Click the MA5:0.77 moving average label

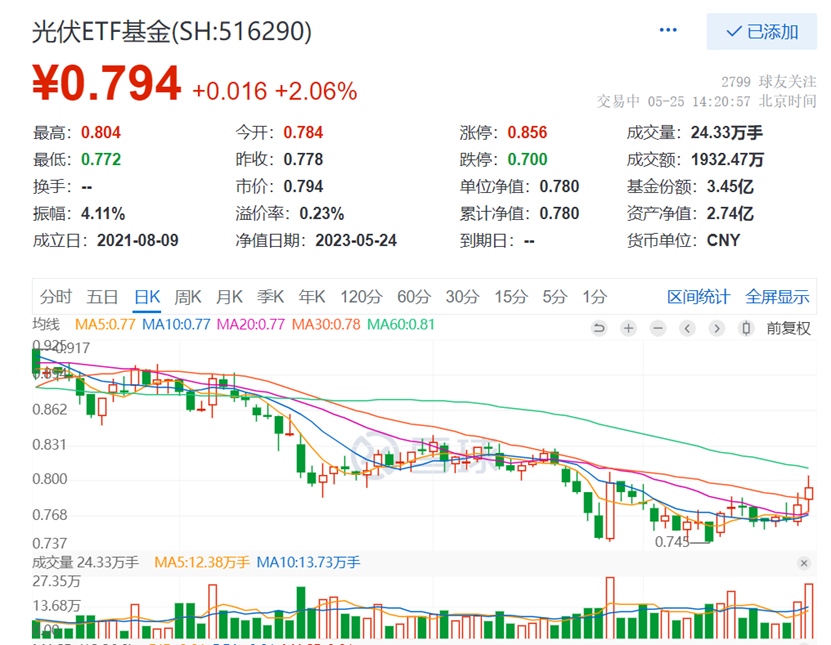(x=105, y=324)
